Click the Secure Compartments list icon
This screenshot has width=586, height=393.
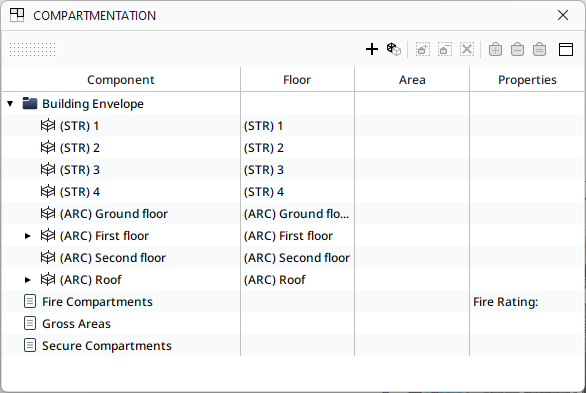(30, 346)
